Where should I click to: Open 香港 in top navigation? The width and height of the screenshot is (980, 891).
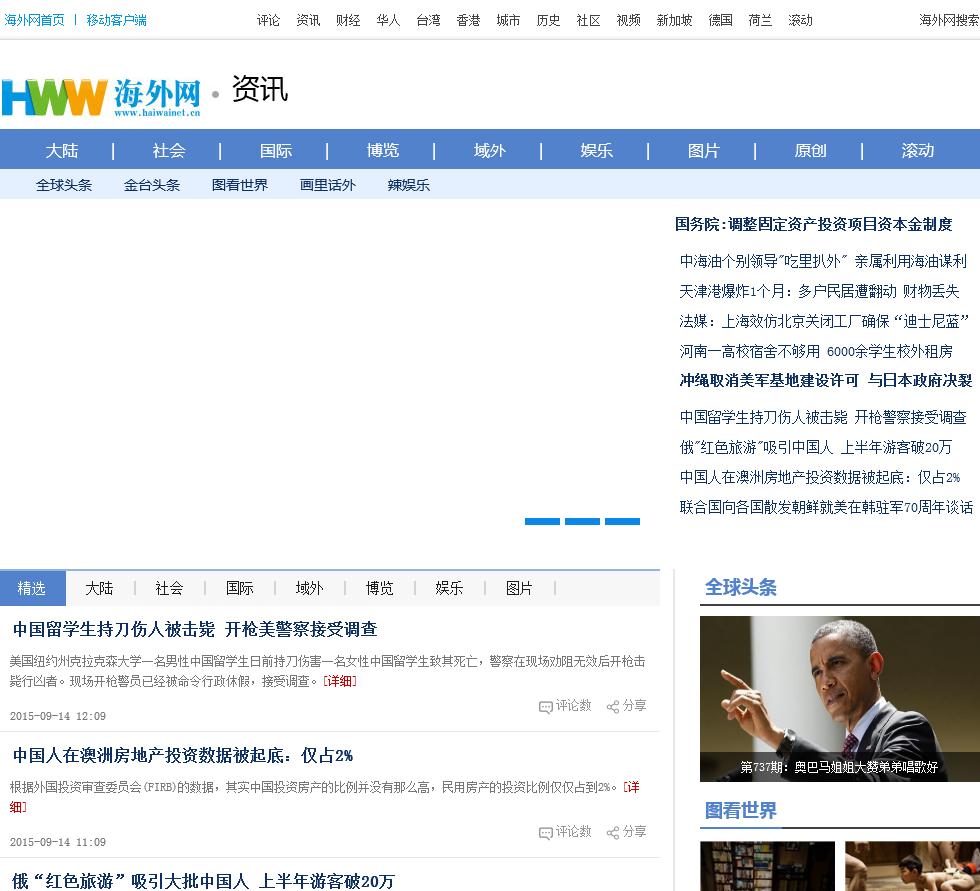tap(468, 21)
